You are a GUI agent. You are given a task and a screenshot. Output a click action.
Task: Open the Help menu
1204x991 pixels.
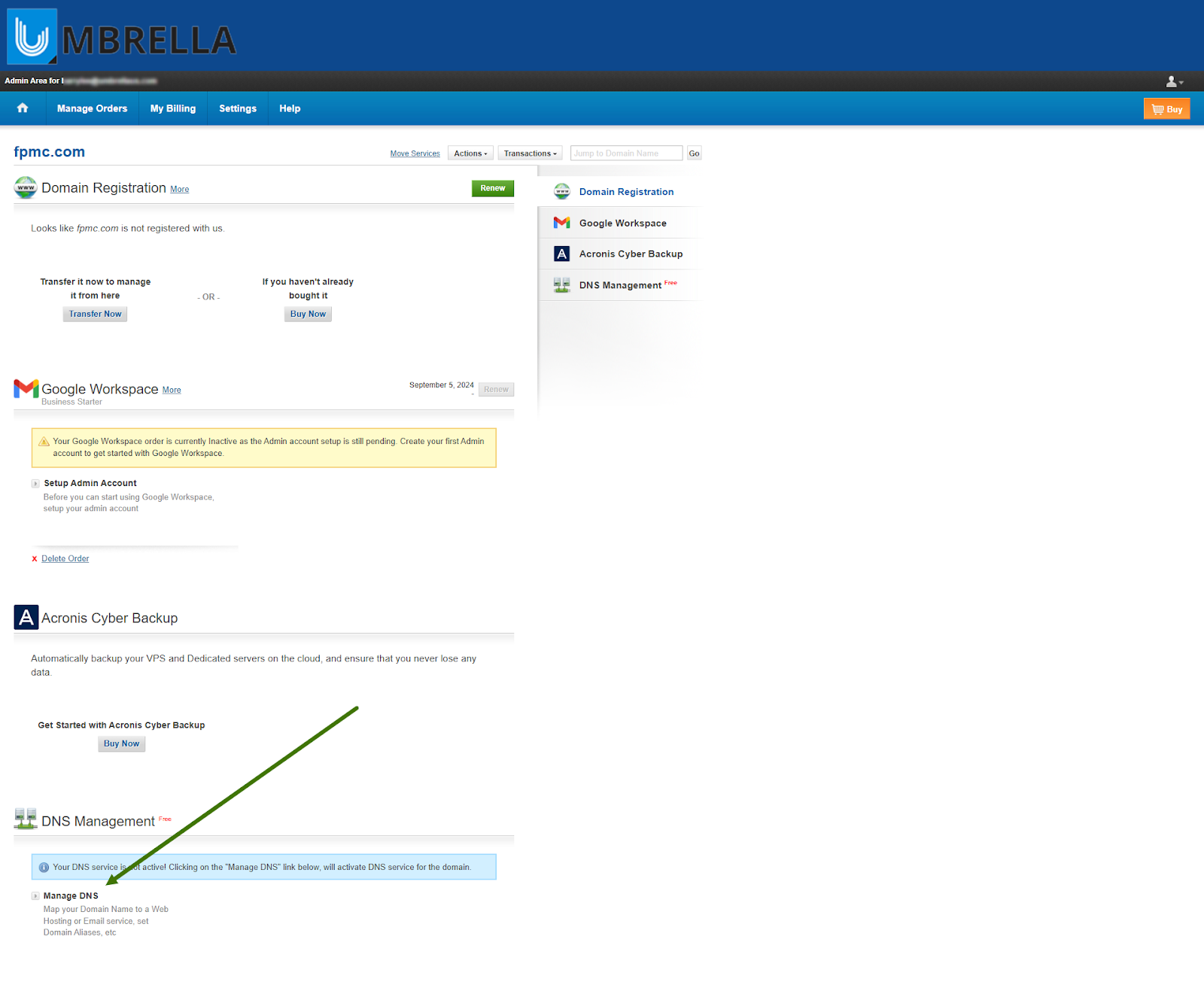[x=290, y=108]
